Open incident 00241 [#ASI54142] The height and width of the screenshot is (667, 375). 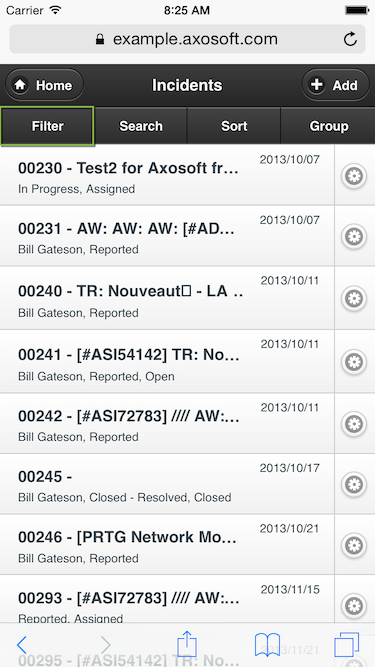pos(167,361)
